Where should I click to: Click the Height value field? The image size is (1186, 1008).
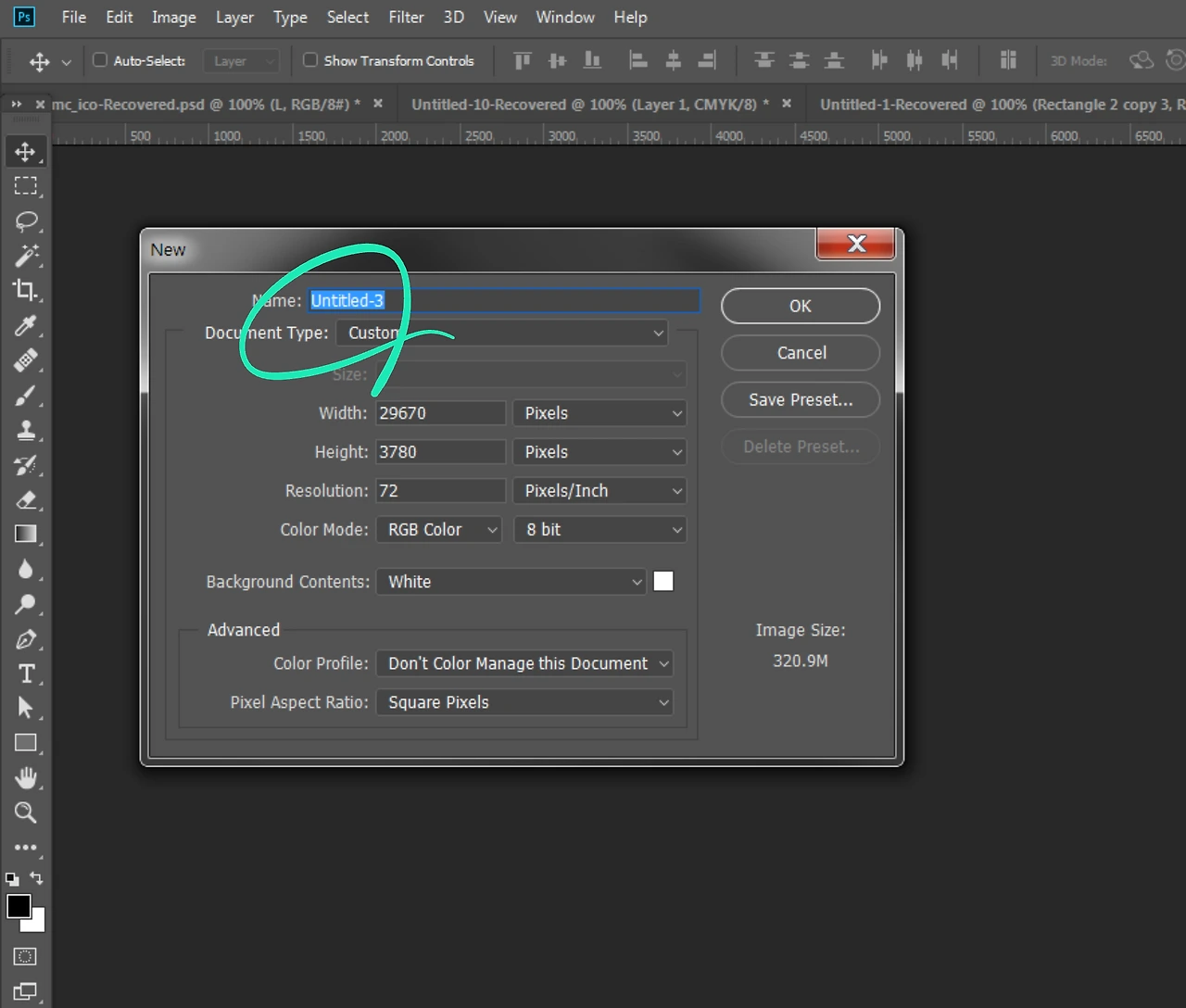pos(441,452)
